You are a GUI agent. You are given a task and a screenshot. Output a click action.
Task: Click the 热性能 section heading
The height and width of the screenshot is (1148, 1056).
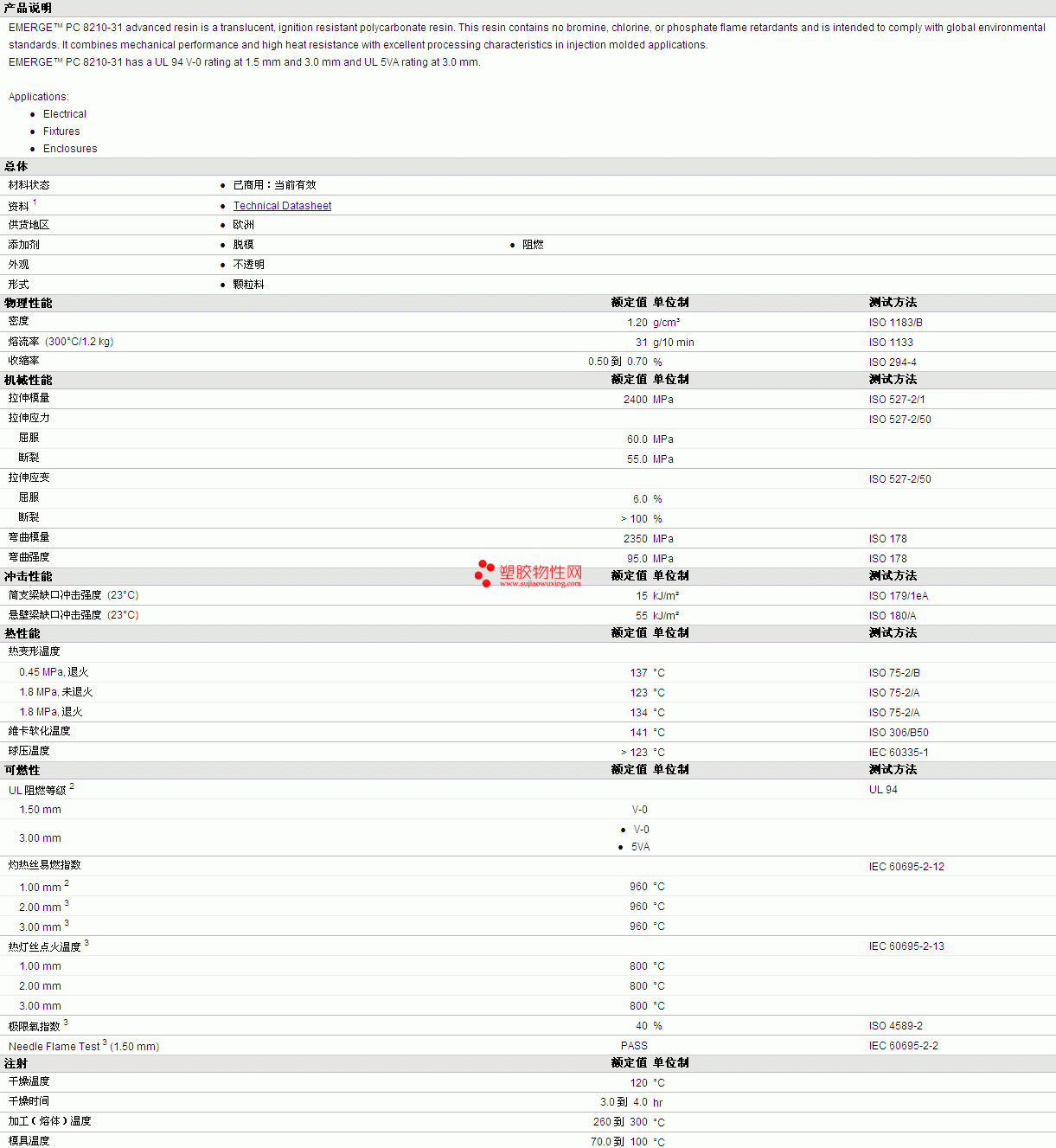[22, 633]
